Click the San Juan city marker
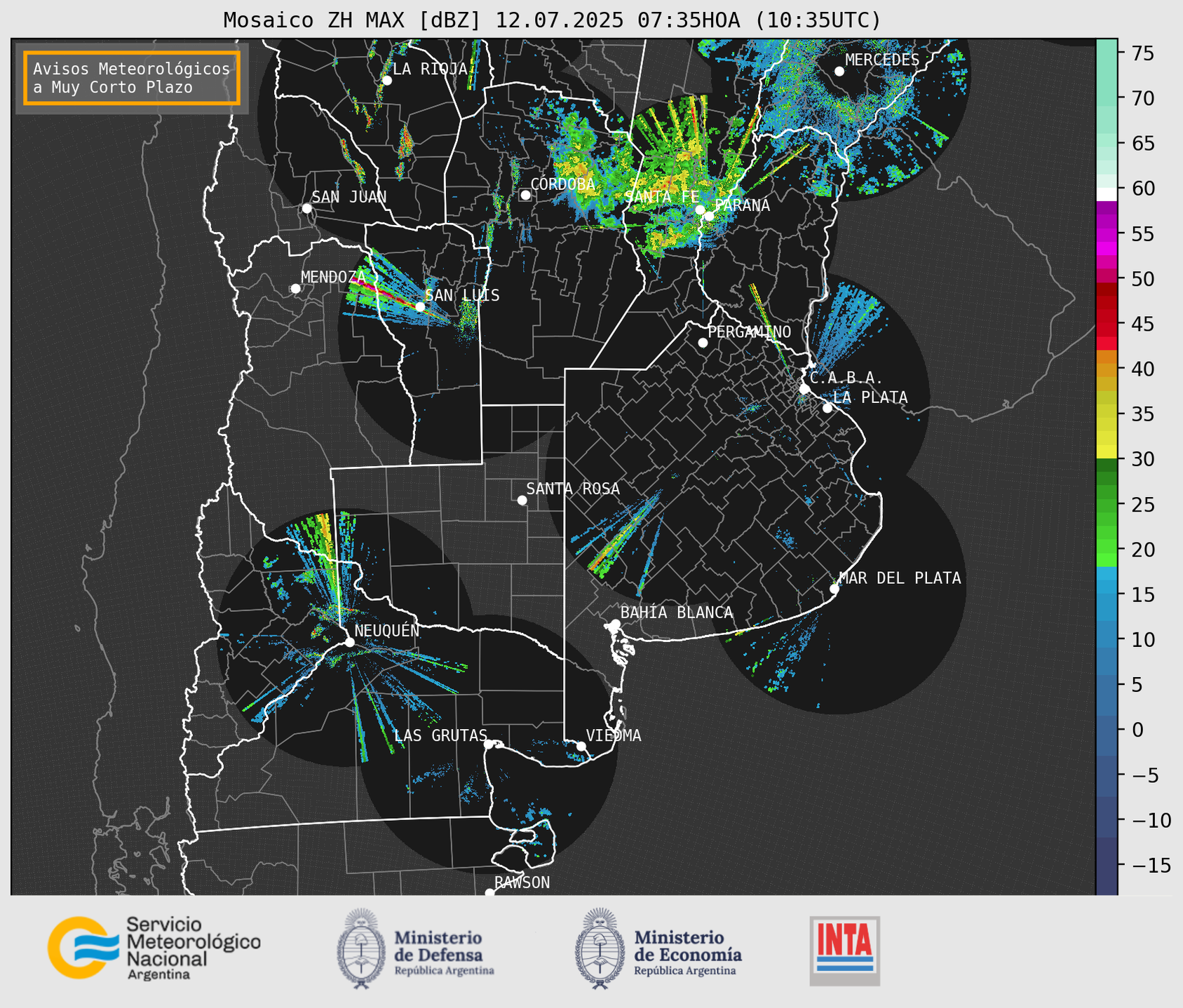The width and height of the screenshot is (1183, 1008). tap(306, 208)
